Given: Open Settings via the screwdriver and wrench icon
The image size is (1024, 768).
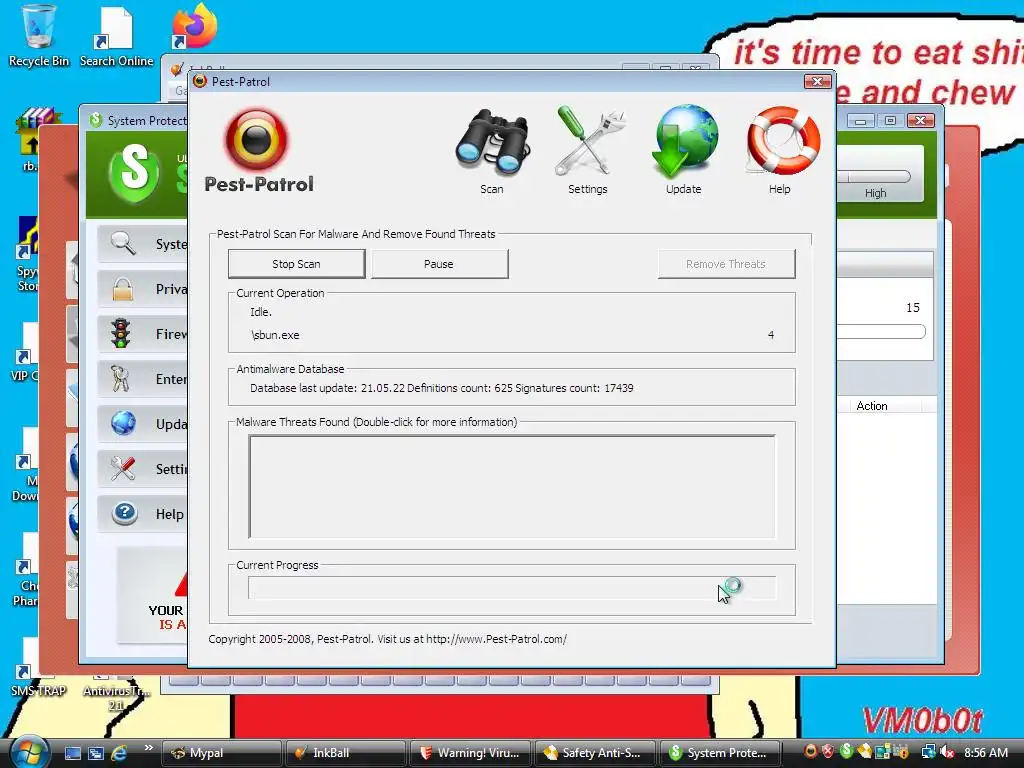Looking at the screenshot, I should point(589,141).
